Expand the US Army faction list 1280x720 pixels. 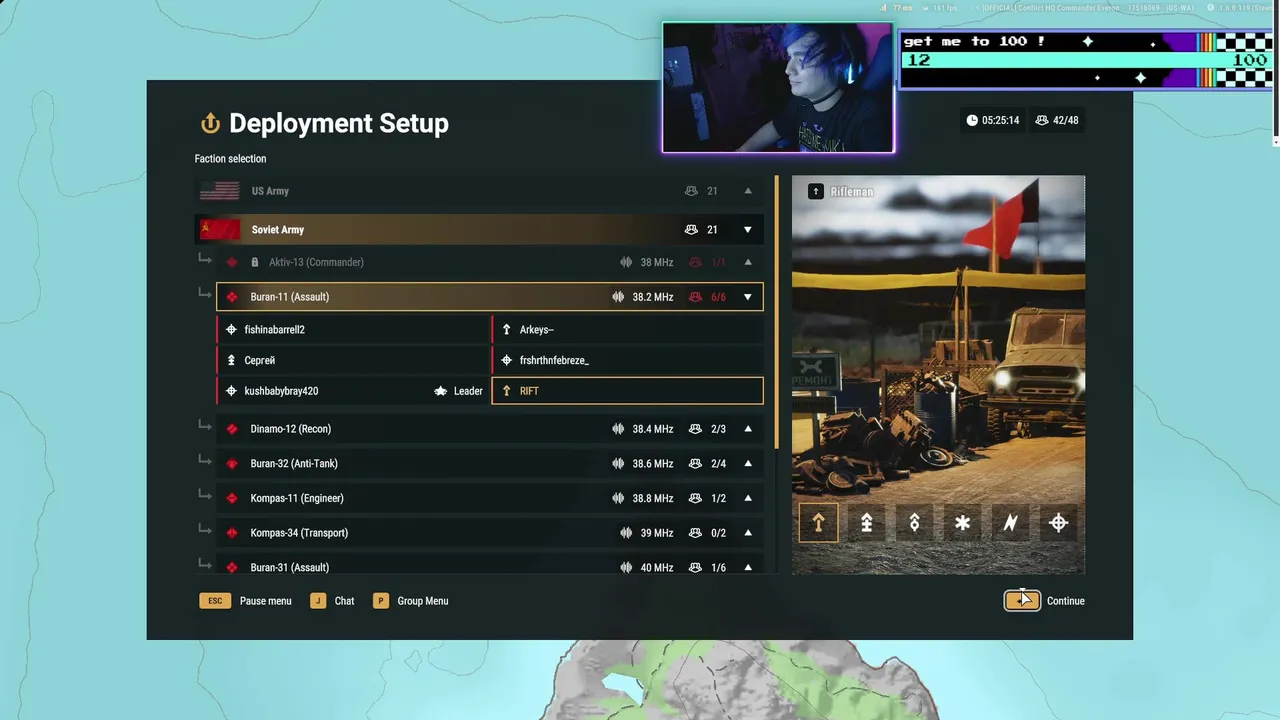coord(748,191)
